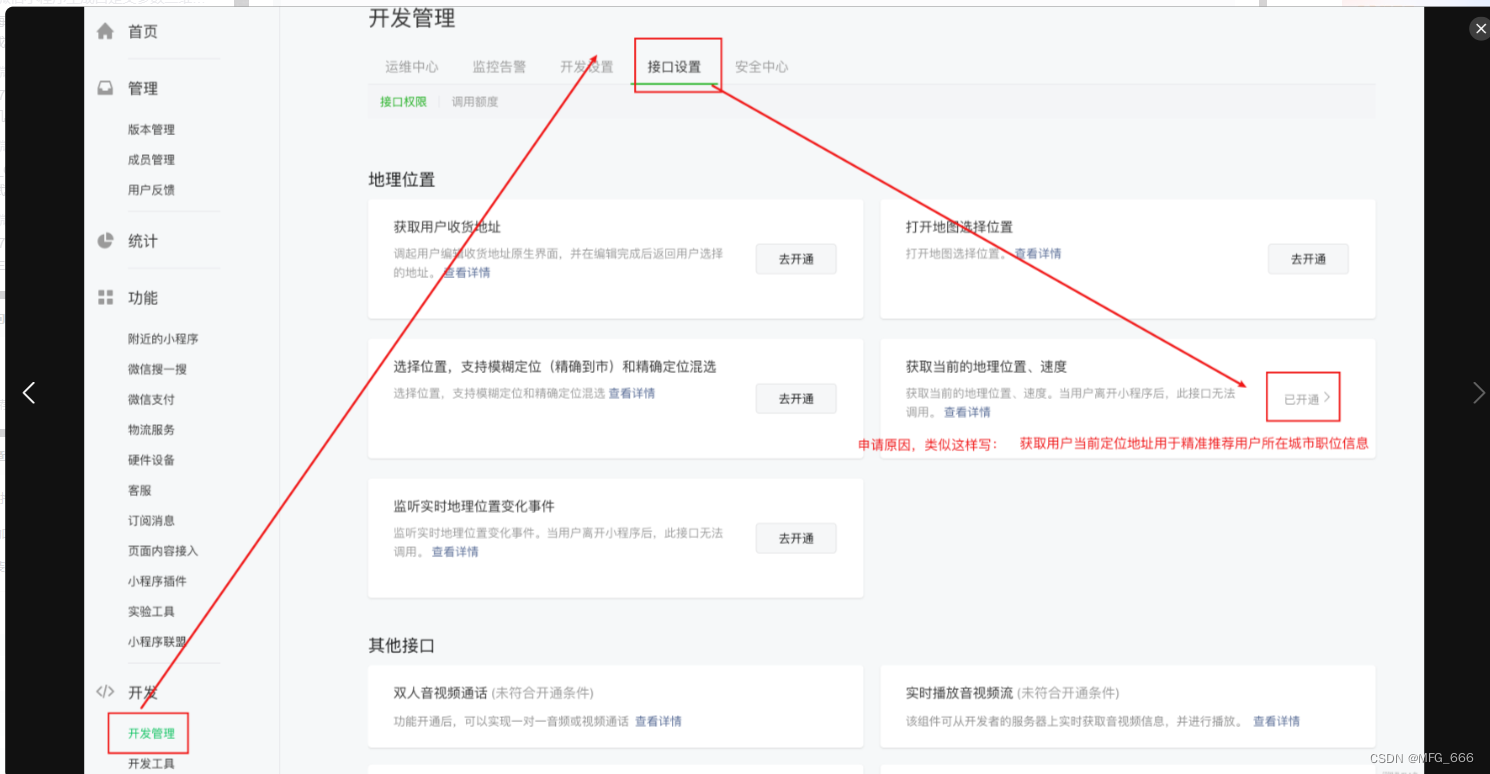Close the image viewer with X

tap(1481, 29)
